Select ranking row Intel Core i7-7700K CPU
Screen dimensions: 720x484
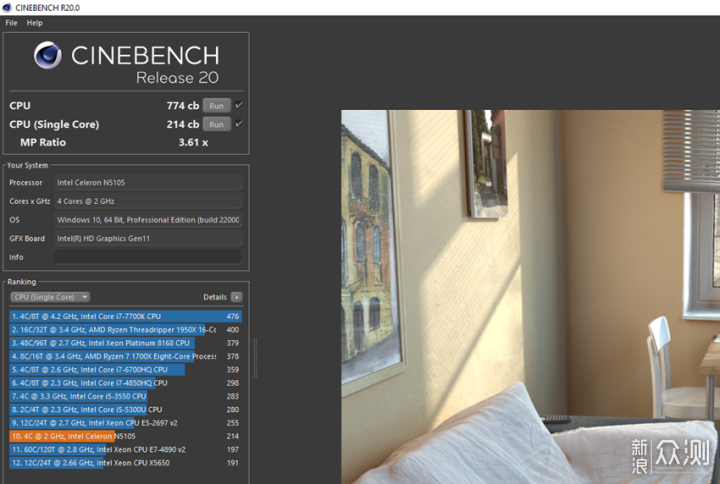(125, 316)
